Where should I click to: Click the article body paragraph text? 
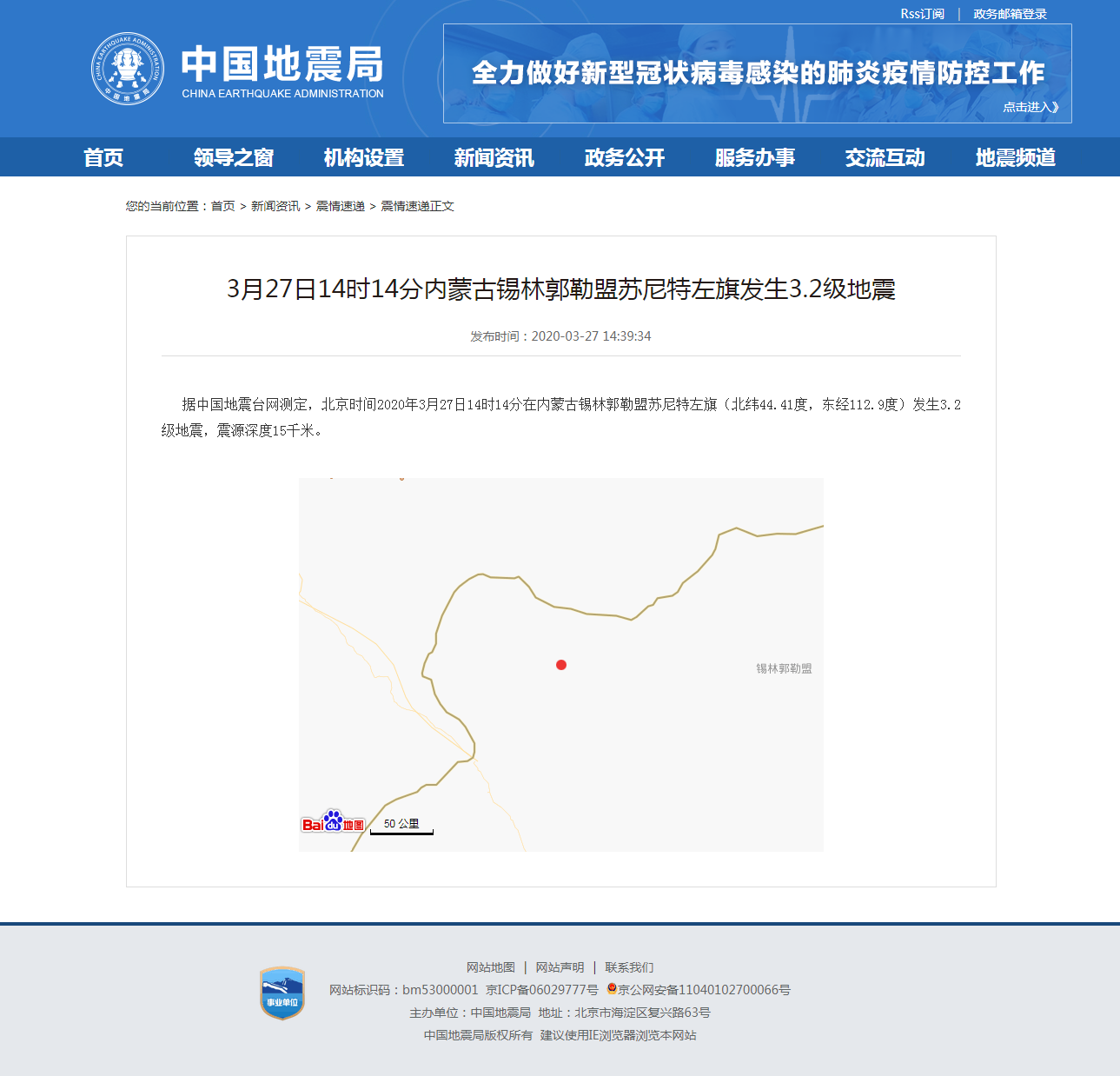[x=561, y=417]
